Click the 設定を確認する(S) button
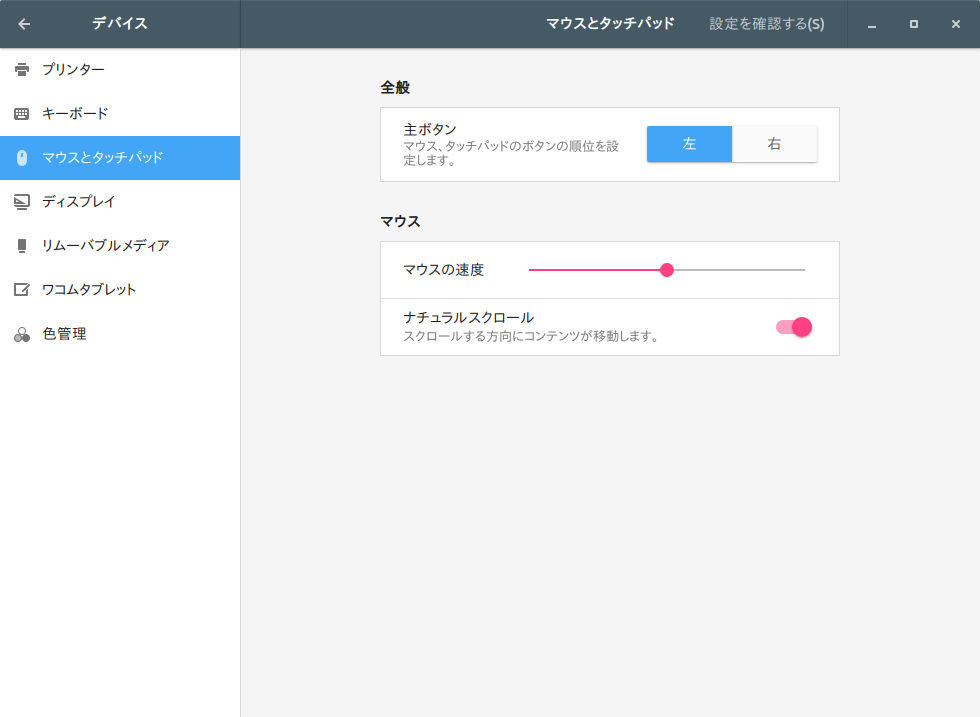Image resolution: width=980 pixels, height=717 pixels. pos(765,23)
